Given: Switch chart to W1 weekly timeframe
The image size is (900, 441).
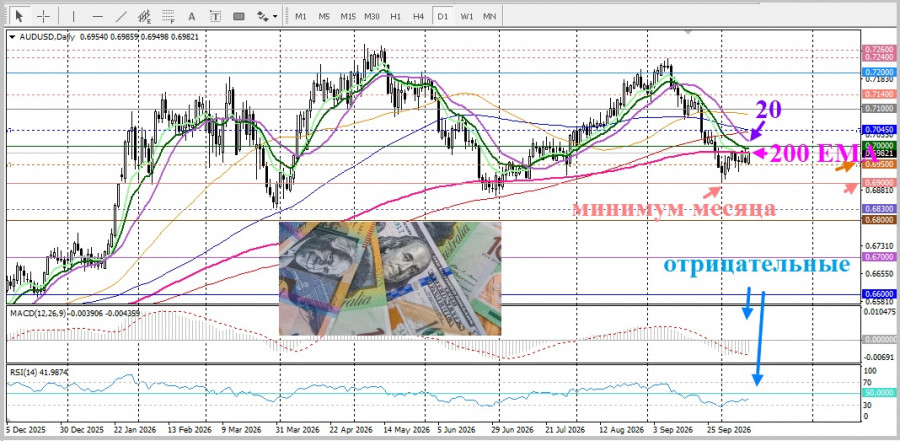Looking at the screenshot, I should [x=466, y=16].
